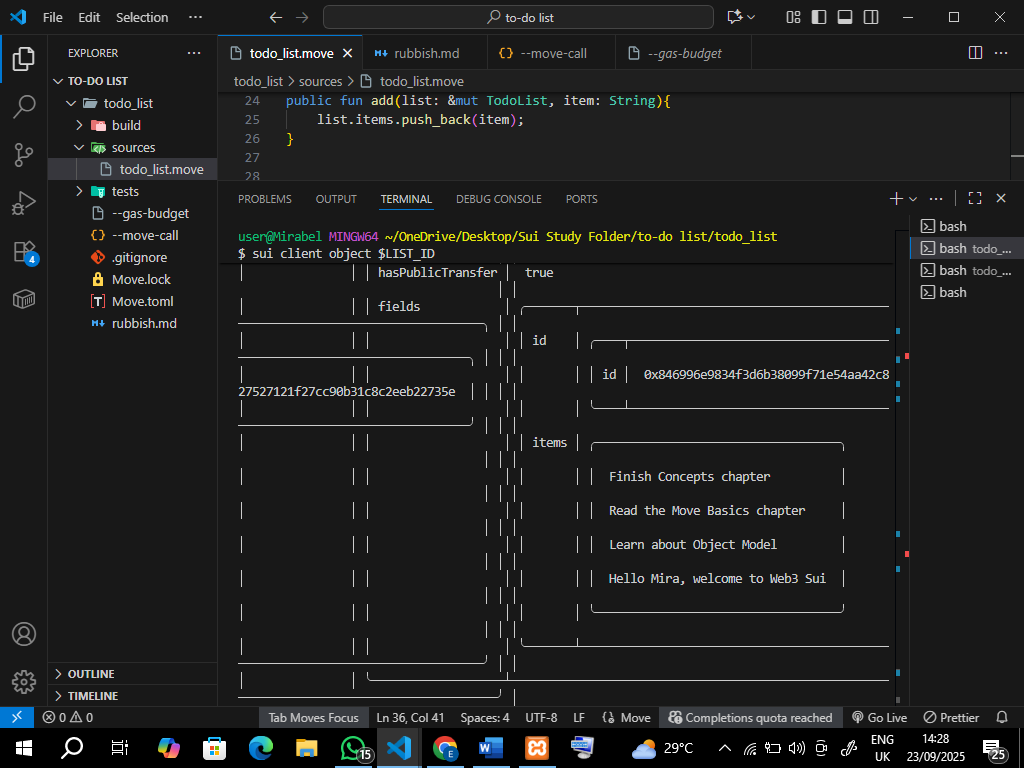
Task: Open the Run and Debug view
Action: [24, 203]
